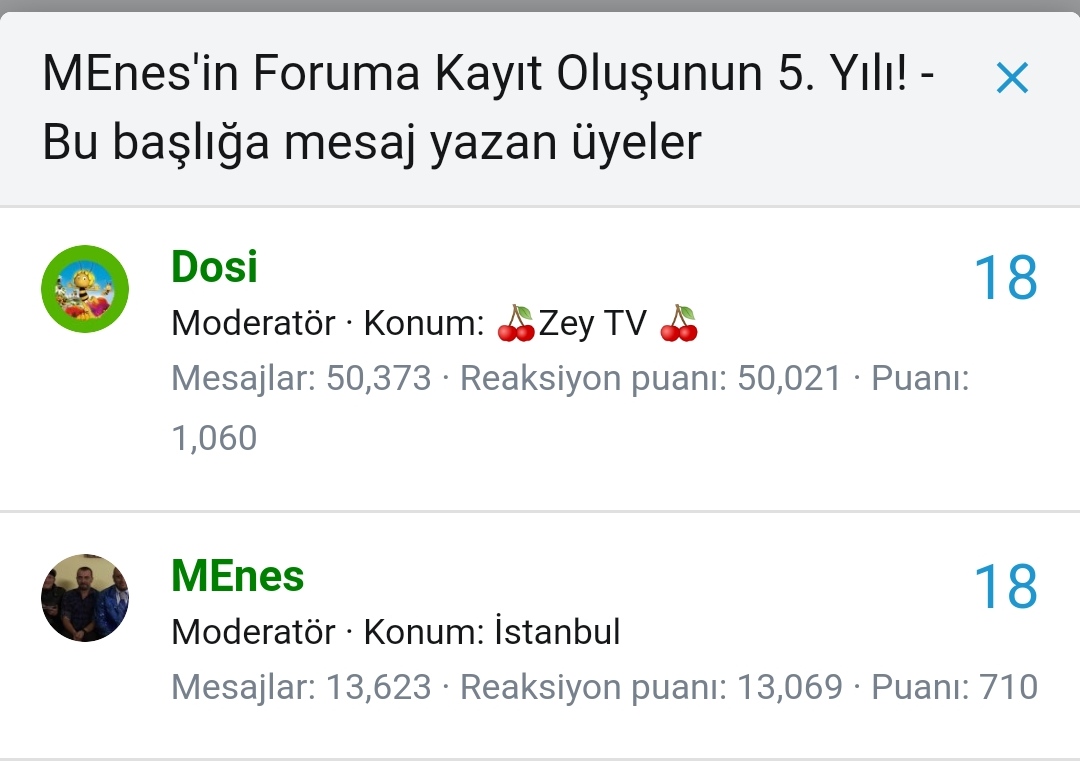
Task: Click MEnes's Mesajlar: 13,623 stat
Action: (301, 687)
